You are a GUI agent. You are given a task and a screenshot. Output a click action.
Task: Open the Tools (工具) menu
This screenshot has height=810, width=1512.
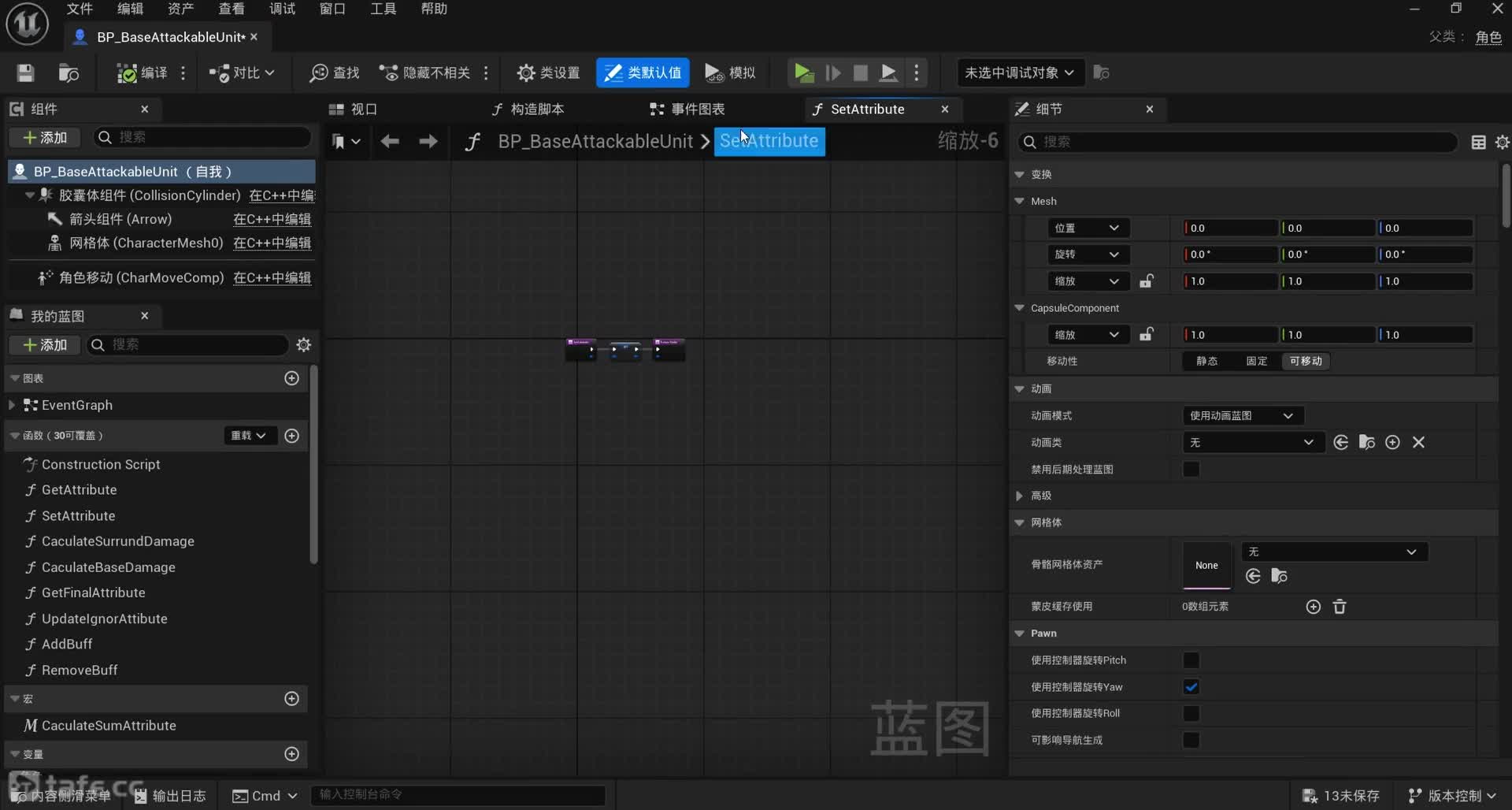point(383,9)
